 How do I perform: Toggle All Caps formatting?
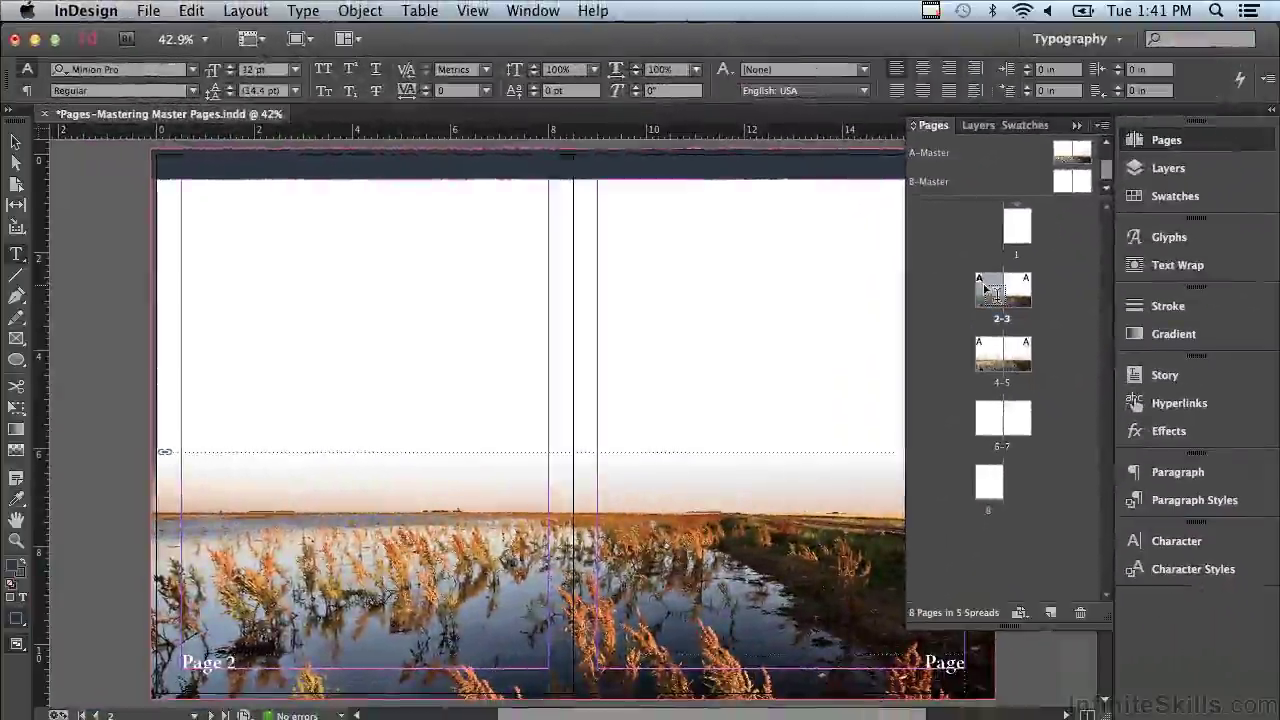tap(323, 69)
